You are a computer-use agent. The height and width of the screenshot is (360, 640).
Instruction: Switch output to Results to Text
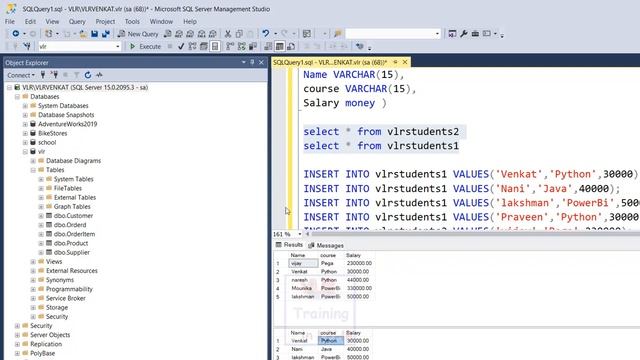(268, 47)
